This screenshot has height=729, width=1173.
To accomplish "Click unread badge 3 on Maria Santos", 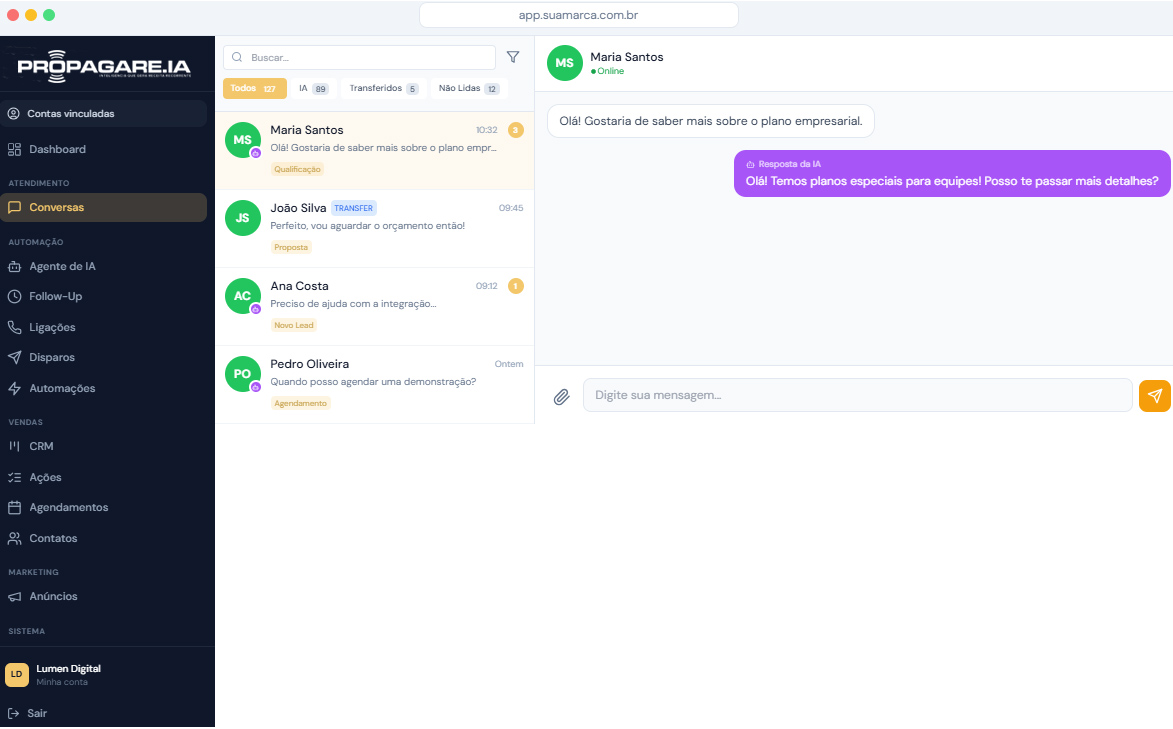I will tap(515, 130).
